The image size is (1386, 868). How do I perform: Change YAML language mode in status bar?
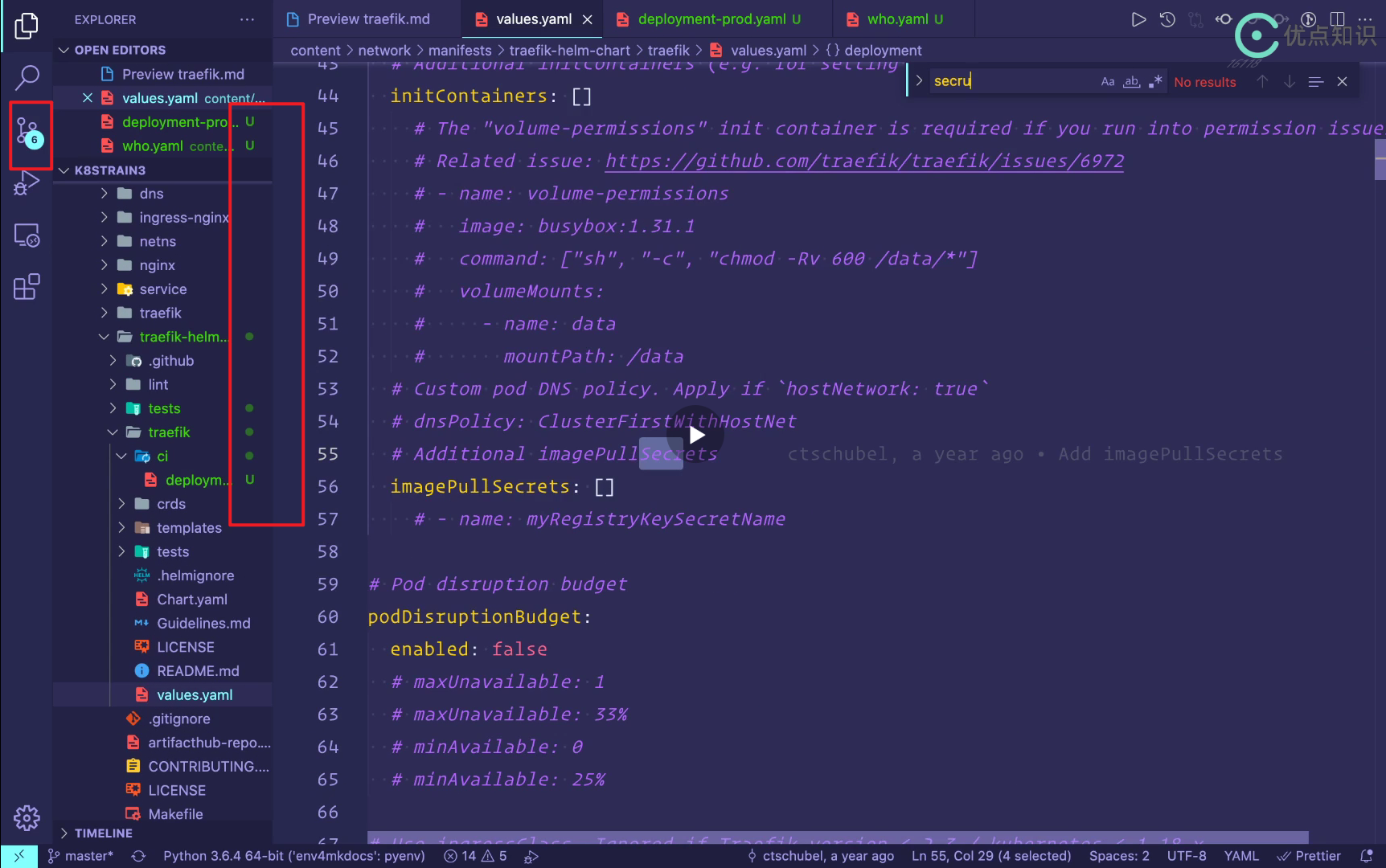point(1241,856)
